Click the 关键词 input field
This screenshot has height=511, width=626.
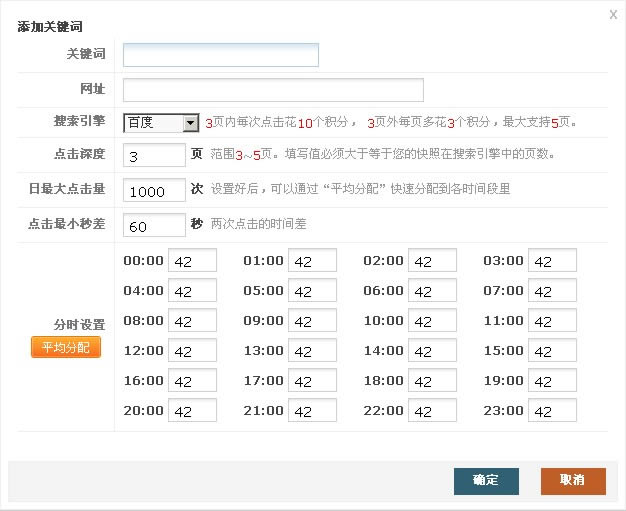tap(220, 54)
